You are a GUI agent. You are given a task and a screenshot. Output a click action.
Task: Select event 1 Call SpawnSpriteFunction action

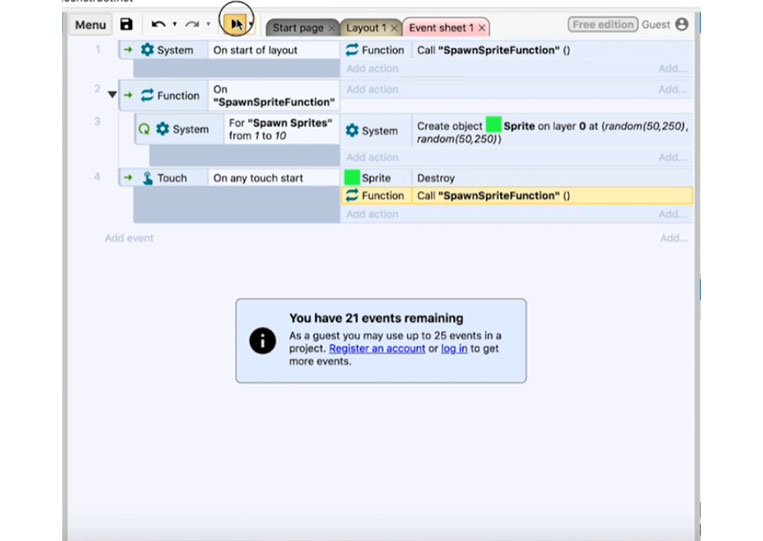tap(553, 50)
